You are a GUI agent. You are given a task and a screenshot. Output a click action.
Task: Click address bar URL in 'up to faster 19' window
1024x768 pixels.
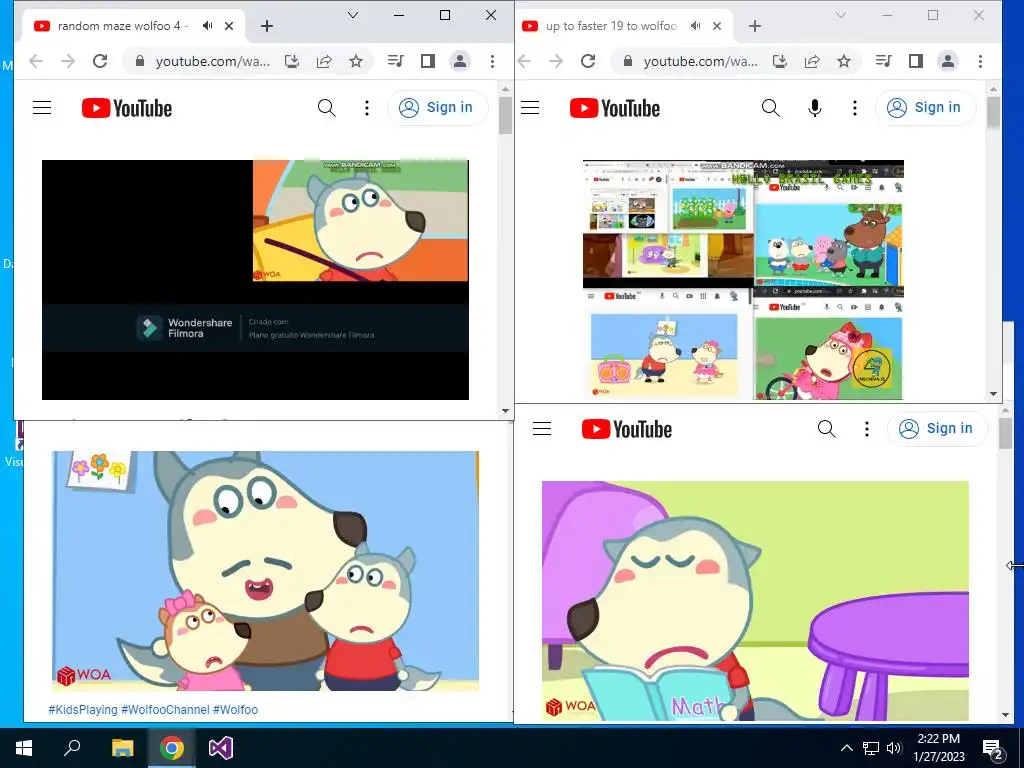(x=701, y=61)
